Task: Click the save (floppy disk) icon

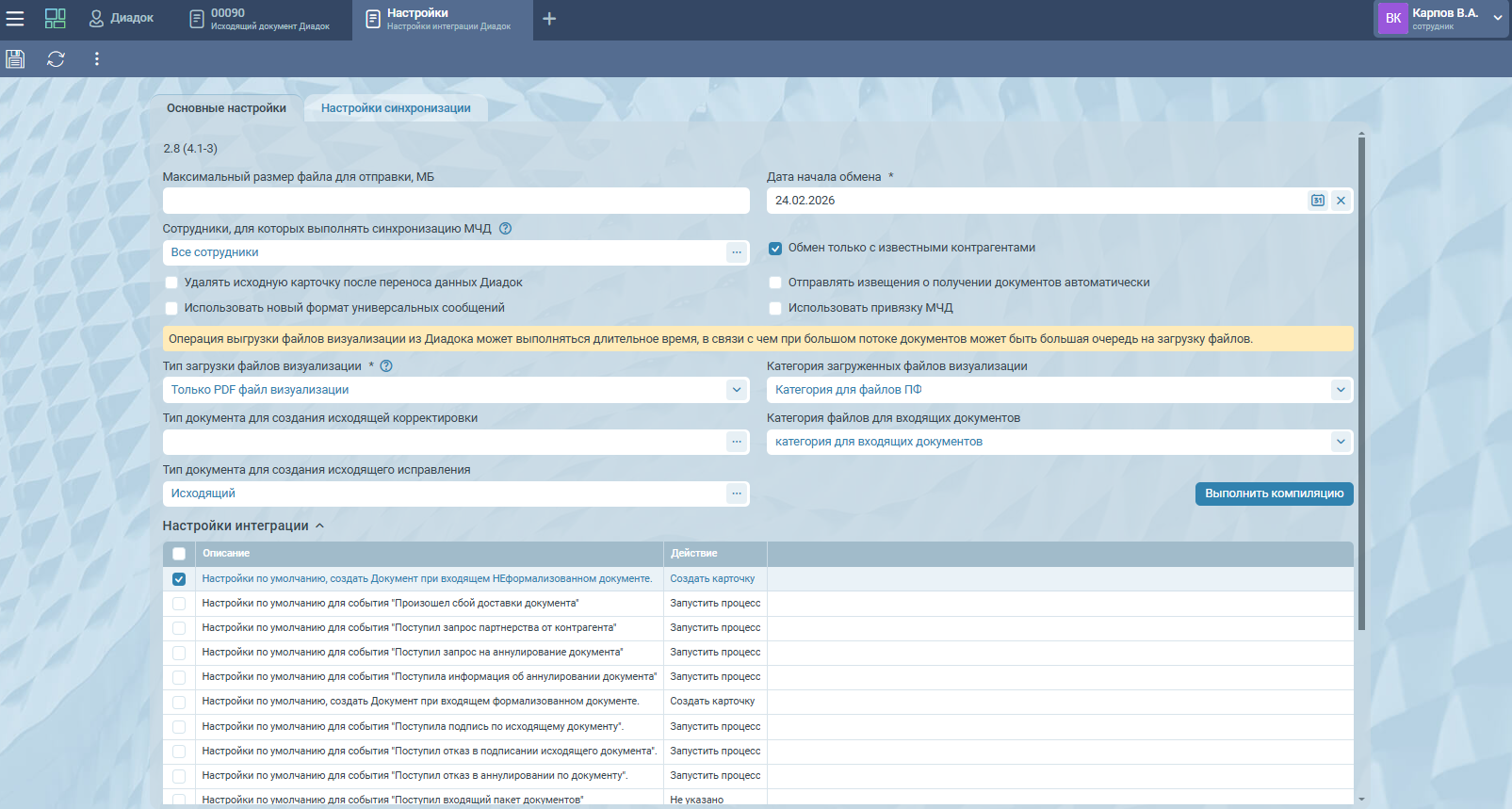Action: coord(15,59)
